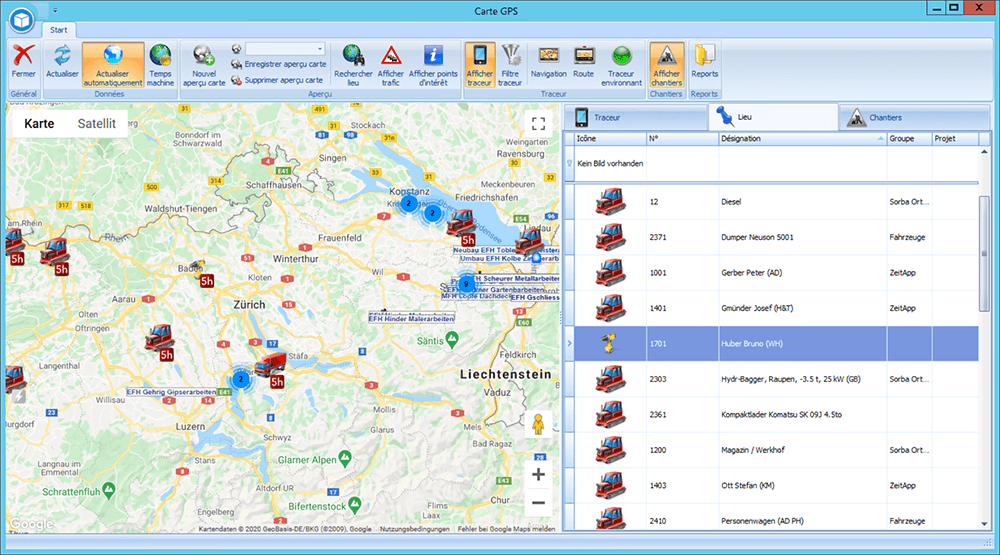1000x555 pixels.
Task: Click the Projet column header
Action: click(954, 138)
